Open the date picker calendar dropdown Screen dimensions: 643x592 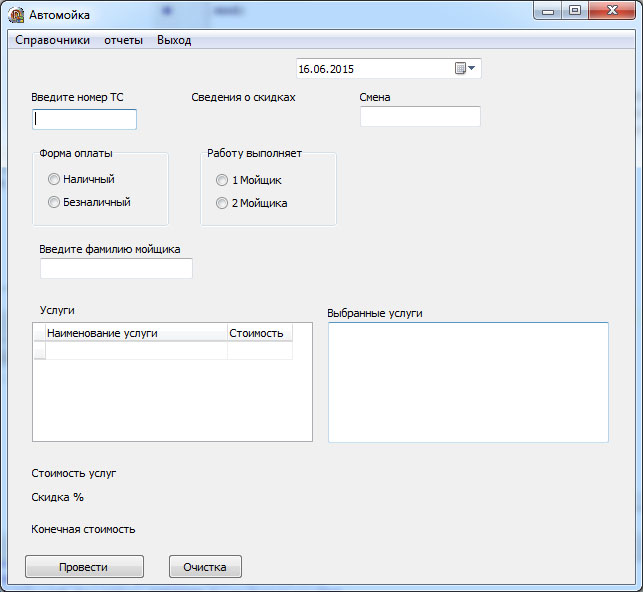[465, 68]
